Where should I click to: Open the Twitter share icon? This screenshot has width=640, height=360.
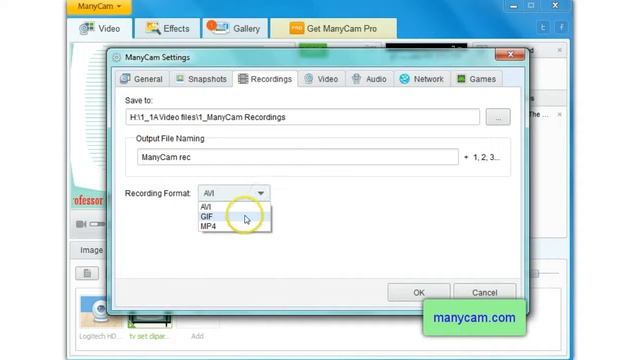point(543,28)
